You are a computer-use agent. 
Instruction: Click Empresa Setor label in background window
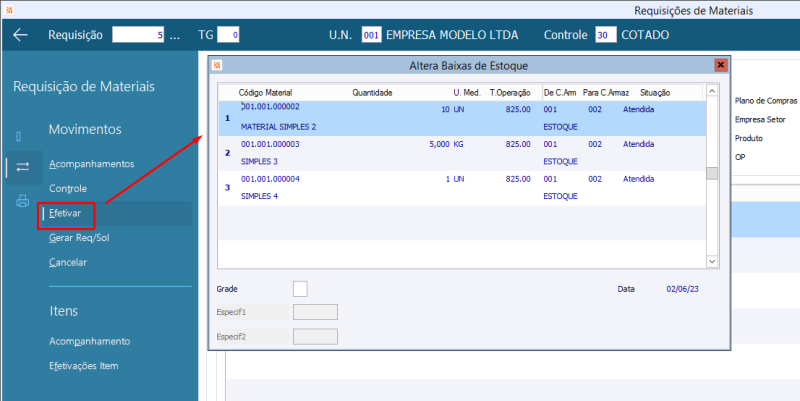[760, 119]
